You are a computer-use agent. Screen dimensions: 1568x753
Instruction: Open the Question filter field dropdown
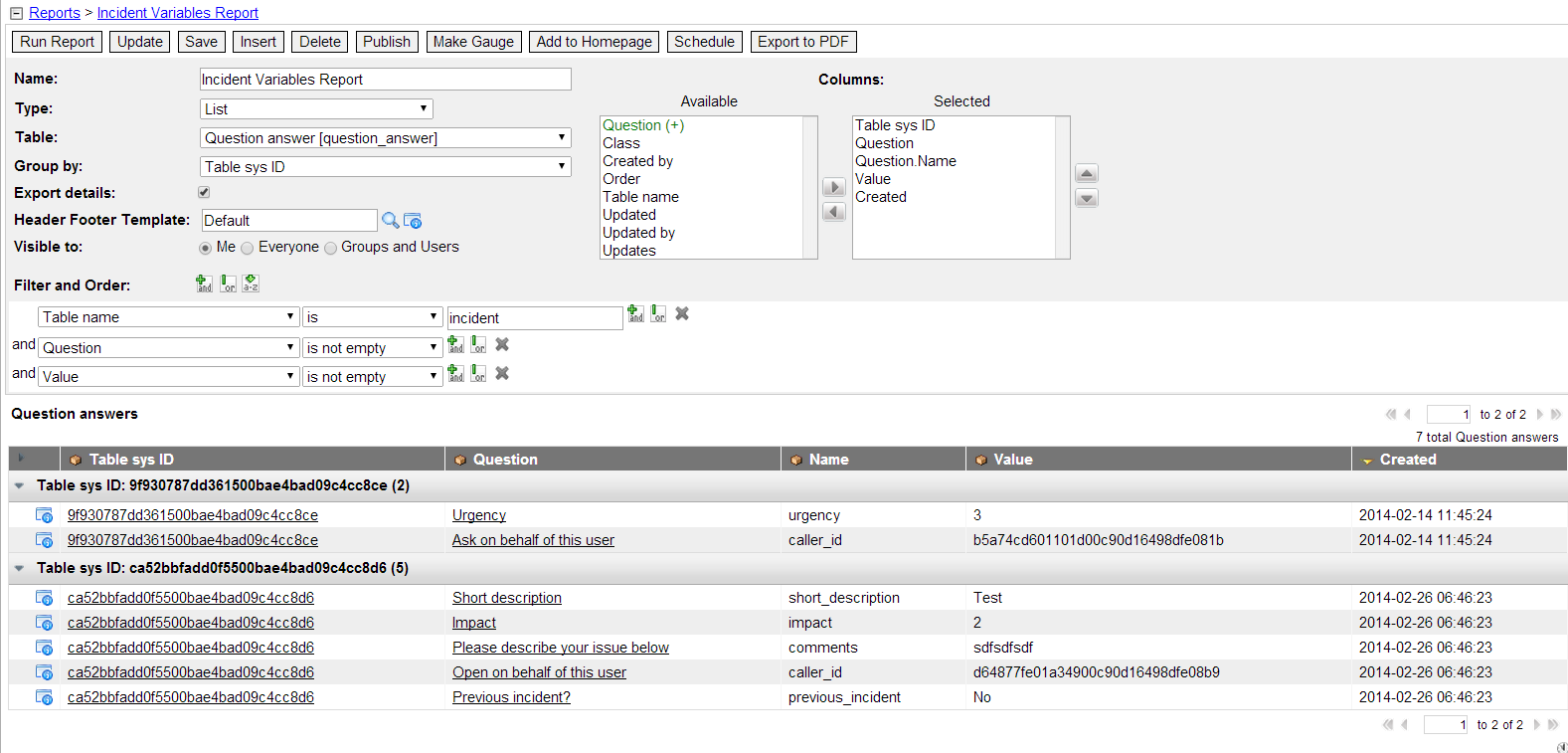point(168,348)
